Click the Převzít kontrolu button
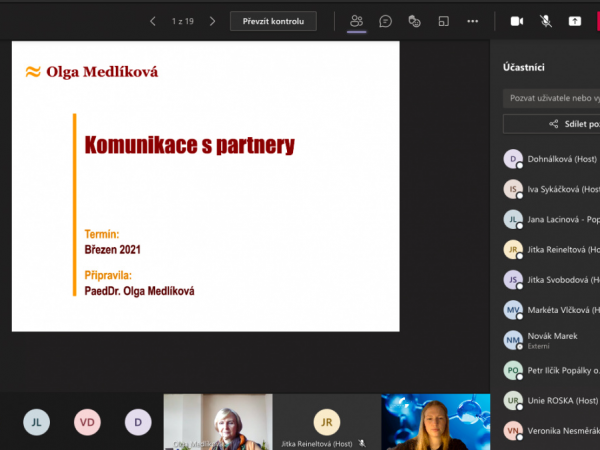This screenshot has width=600, height=450. click(x=273, y=21)
